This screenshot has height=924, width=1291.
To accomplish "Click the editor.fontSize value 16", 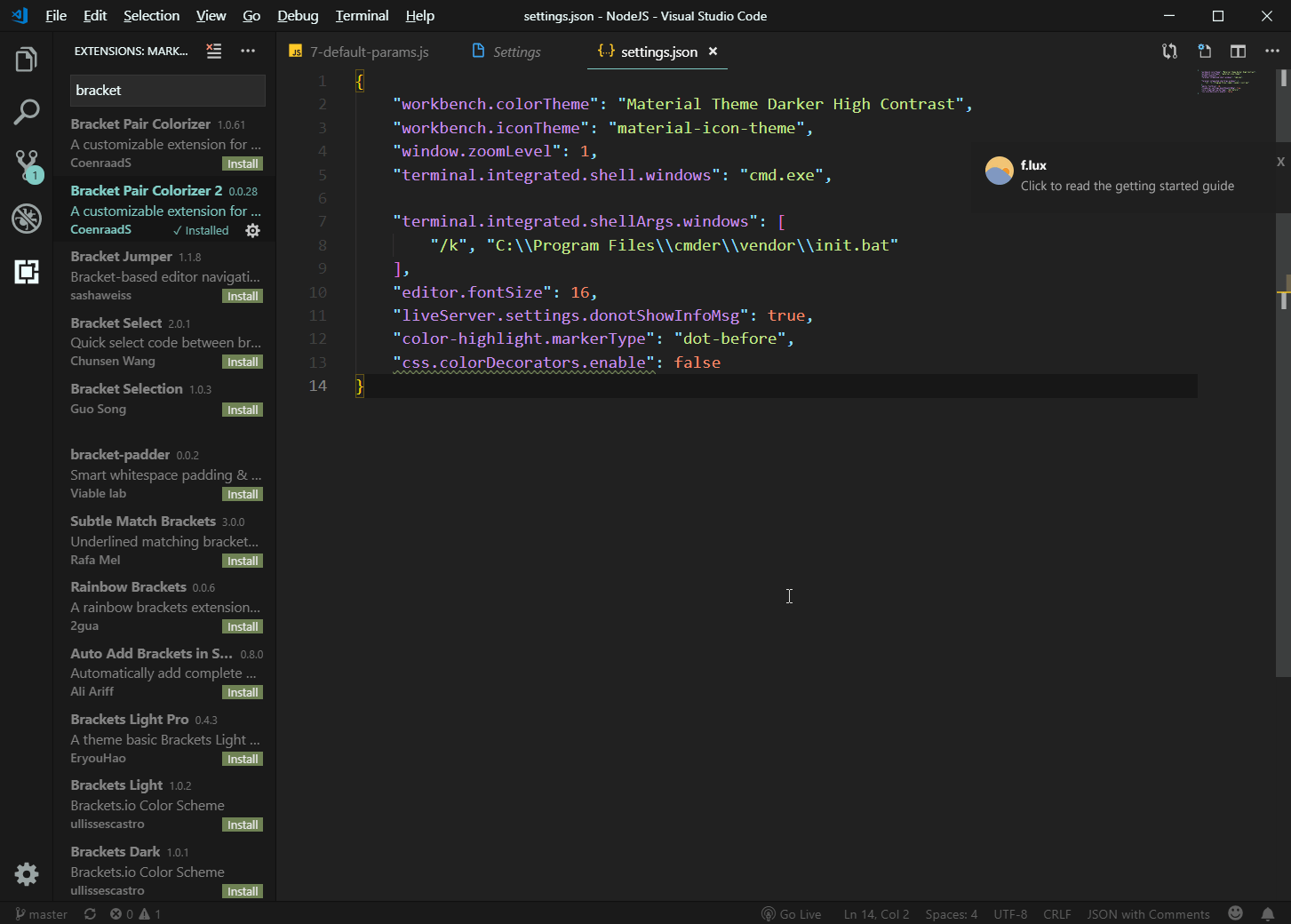I will point(580,292).
